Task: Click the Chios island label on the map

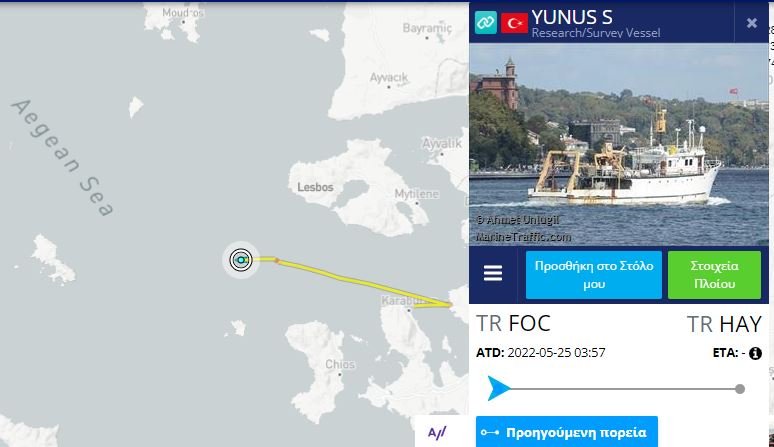Action: click(340, 364)
